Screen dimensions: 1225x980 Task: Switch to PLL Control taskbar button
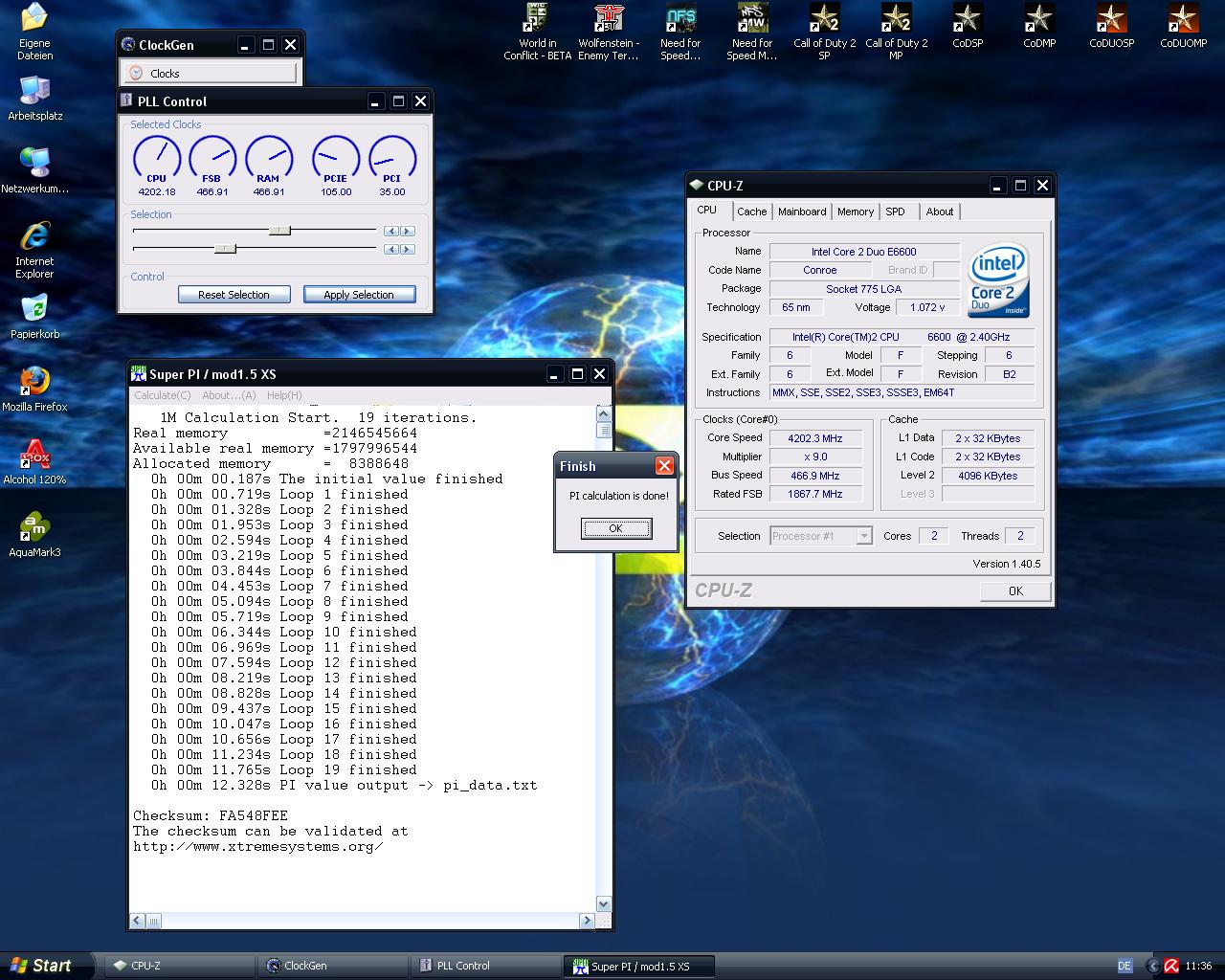click(x=486, y=966)
